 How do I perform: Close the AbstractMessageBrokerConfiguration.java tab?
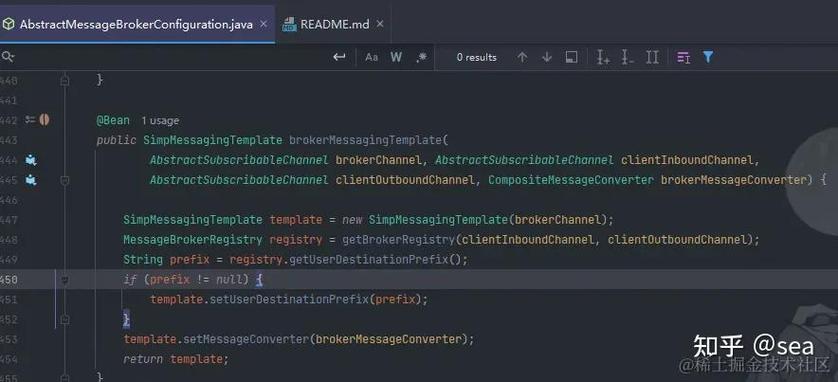263,24
